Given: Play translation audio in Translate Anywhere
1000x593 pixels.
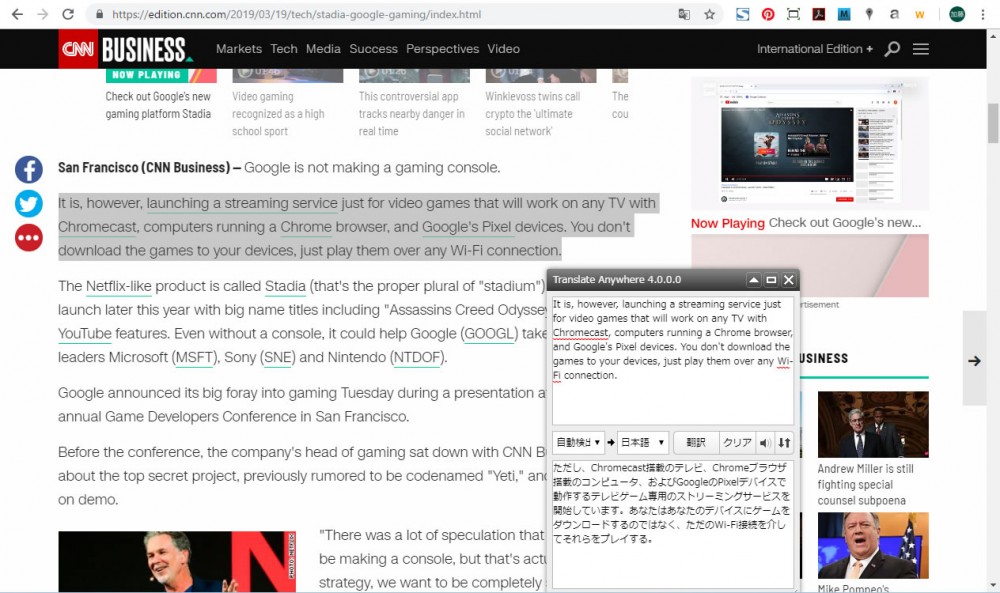Looking at the screenshot, I should [x=765, y=443].
